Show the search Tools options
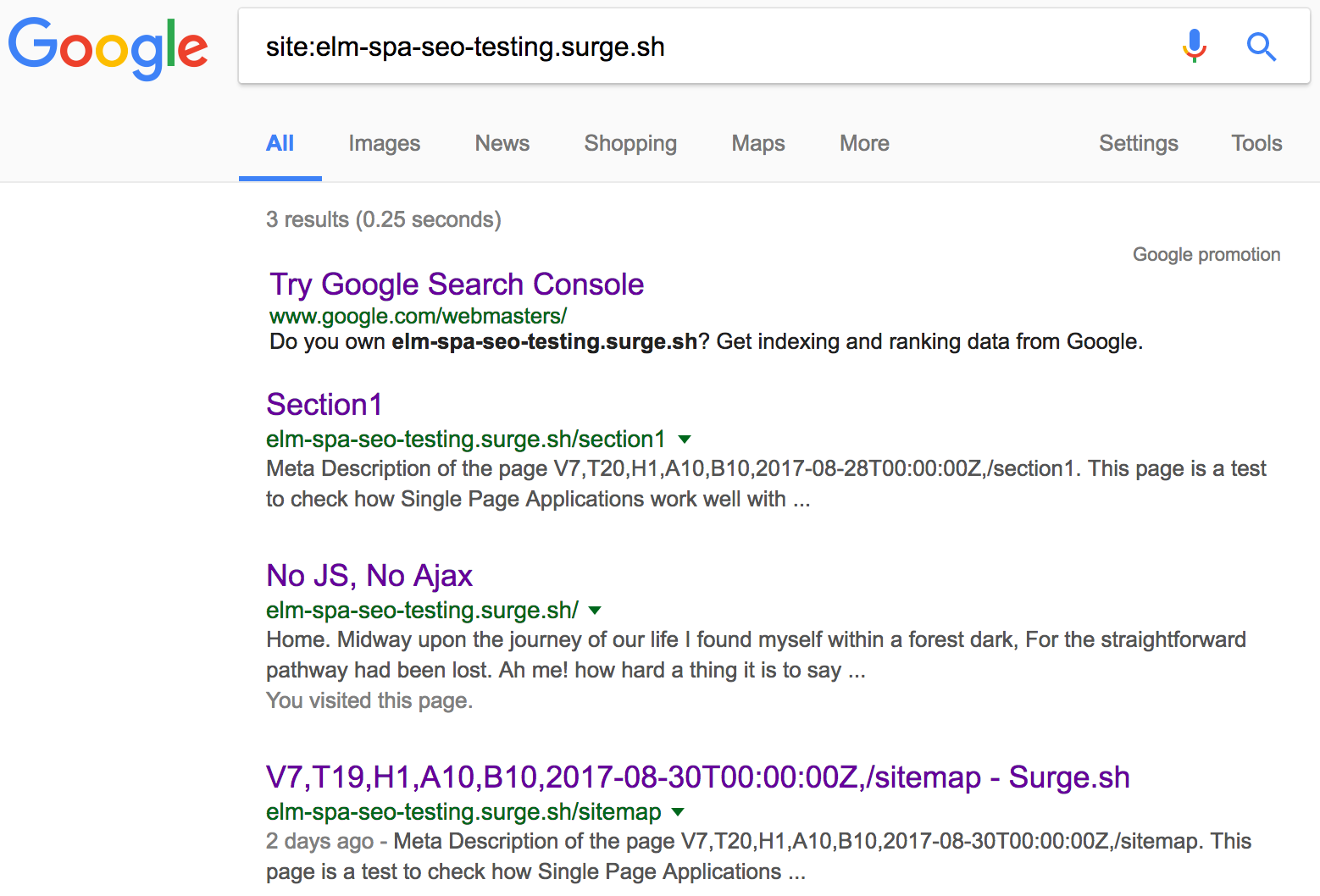The width and height of the screenshot is (1320, 896). [x=1256, y=143]
